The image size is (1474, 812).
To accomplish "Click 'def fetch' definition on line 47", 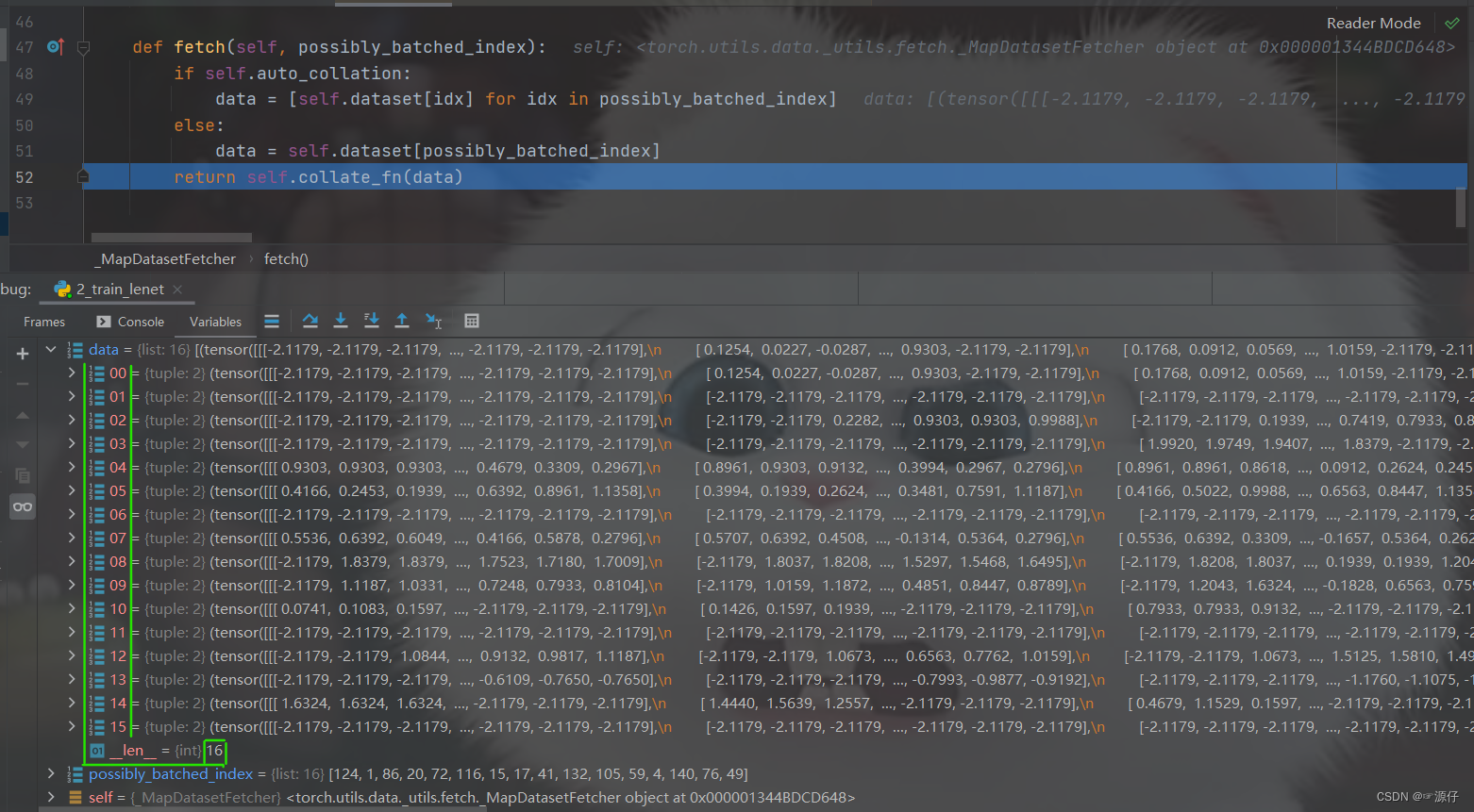I will pyautogui.click(x=179, y=47).
